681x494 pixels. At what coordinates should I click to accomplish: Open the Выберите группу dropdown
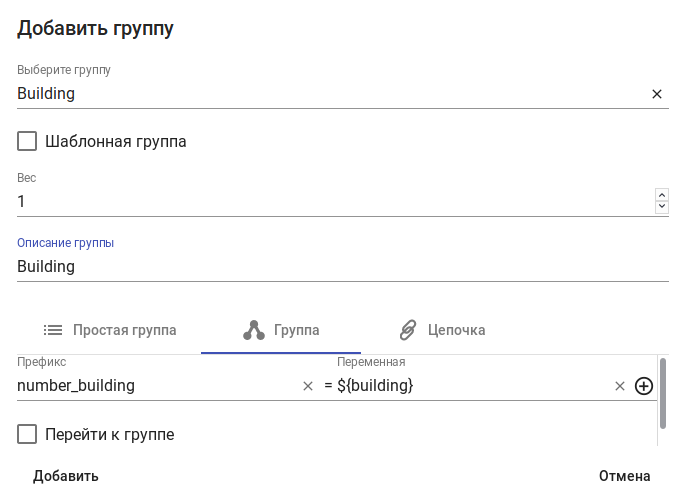point(330,94)
